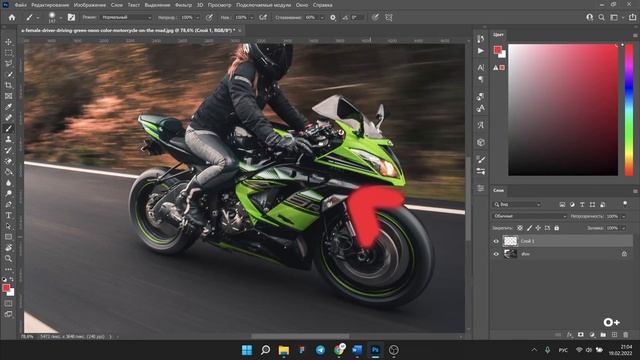Image resolution: width=640 pixels, height=360 pixels.
Task: Hide layer 'Слой 1' with eye icon
Action: click(496, 241)
